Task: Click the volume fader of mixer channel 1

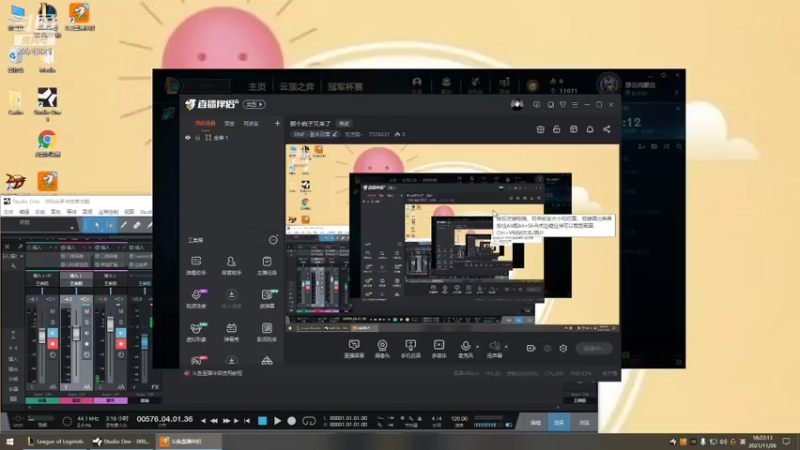Action: click(x=42, y=336)
